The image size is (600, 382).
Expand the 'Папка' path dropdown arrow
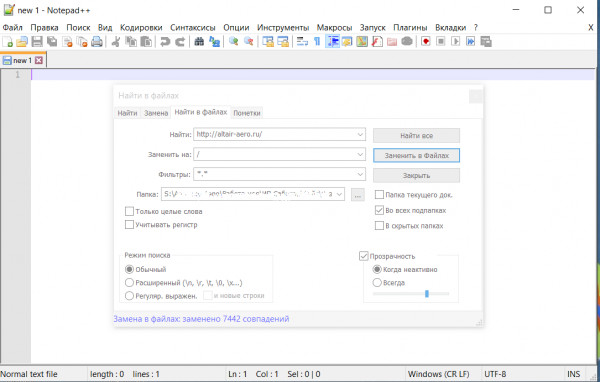pos(339,194)
